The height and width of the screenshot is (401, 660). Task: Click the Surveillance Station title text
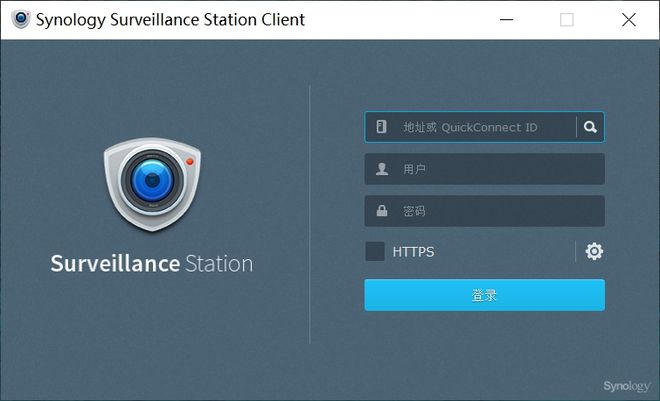click(152, 264)
